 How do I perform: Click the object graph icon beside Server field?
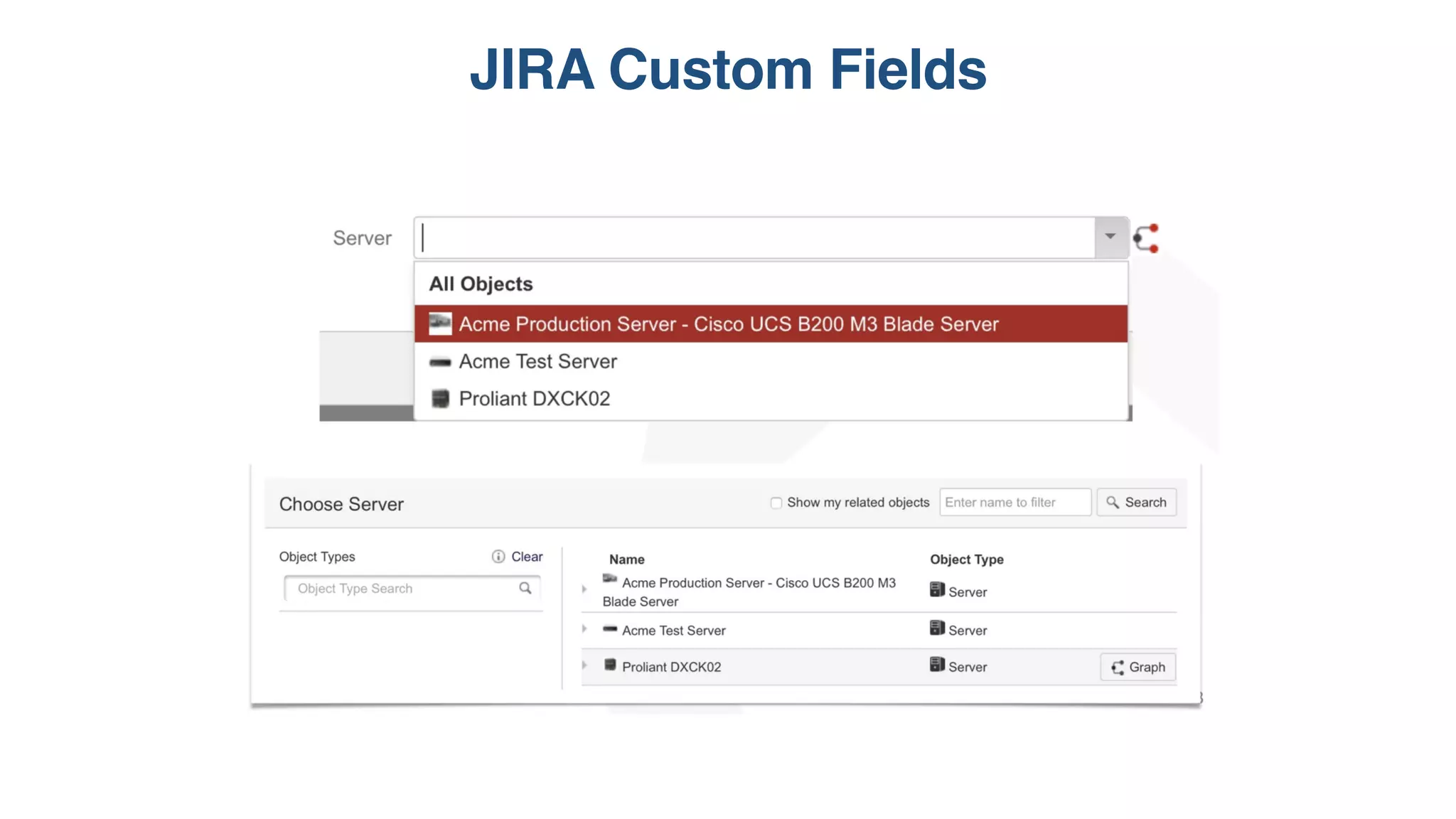(1146, 238)
